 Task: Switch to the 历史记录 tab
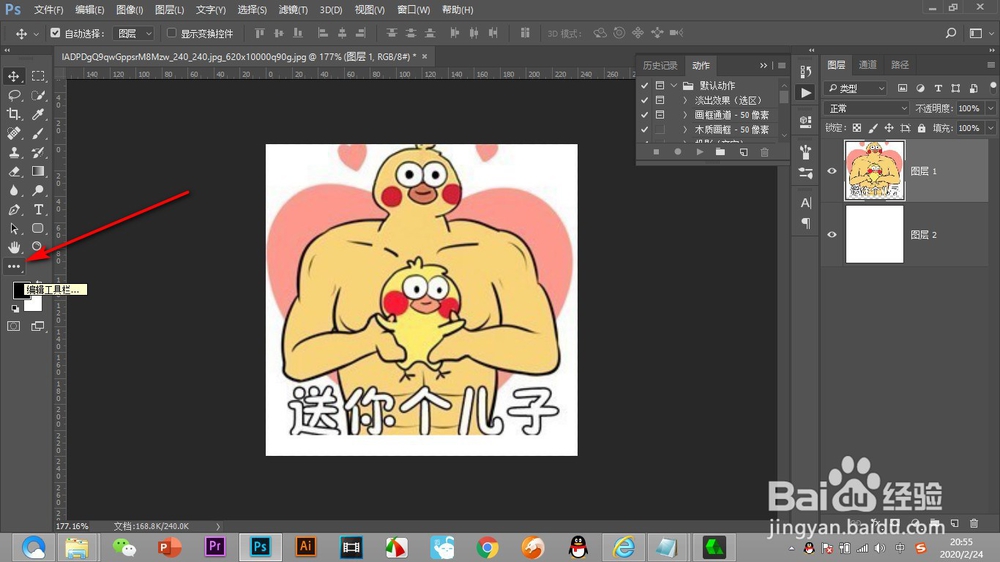[660, 66]
